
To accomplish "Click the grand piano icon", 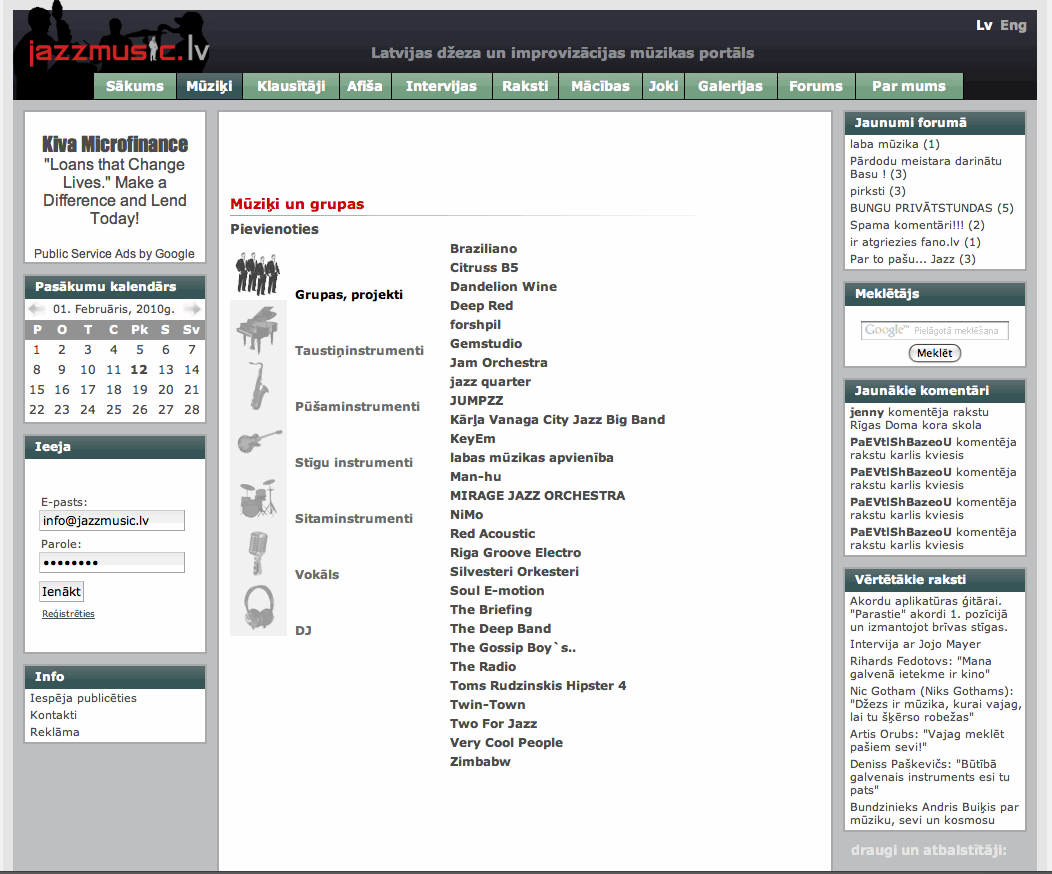I will pyautogui.click(x=258, y=329).
